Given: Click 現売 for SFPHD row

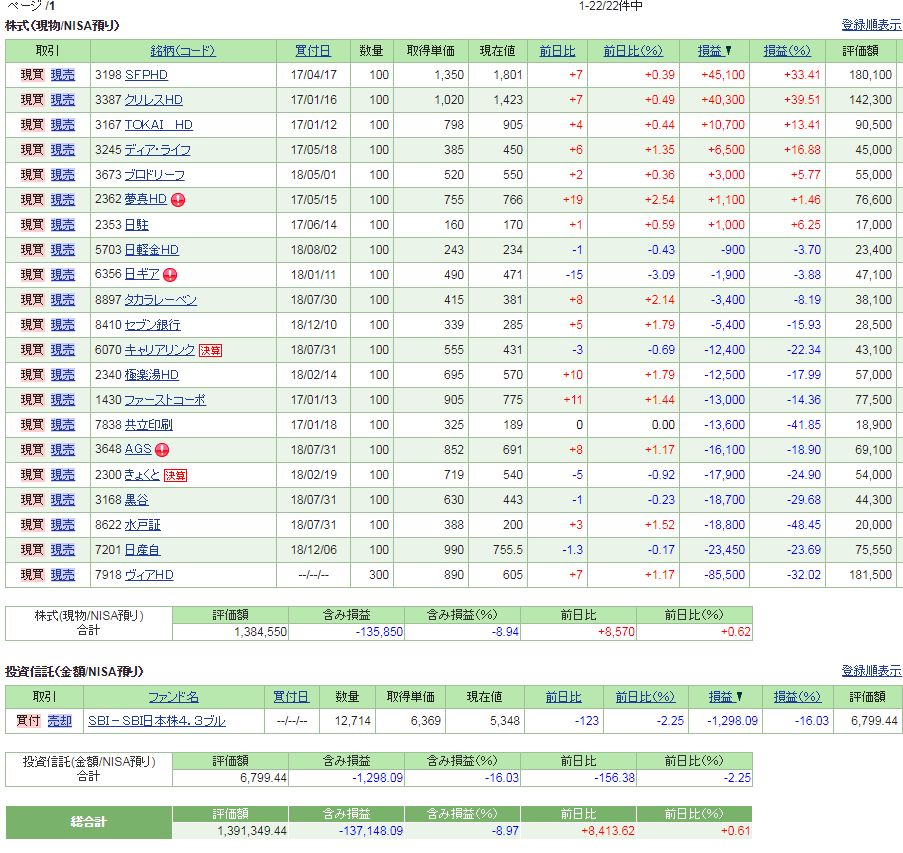Looking at the screenshot, I should [63, 75].
